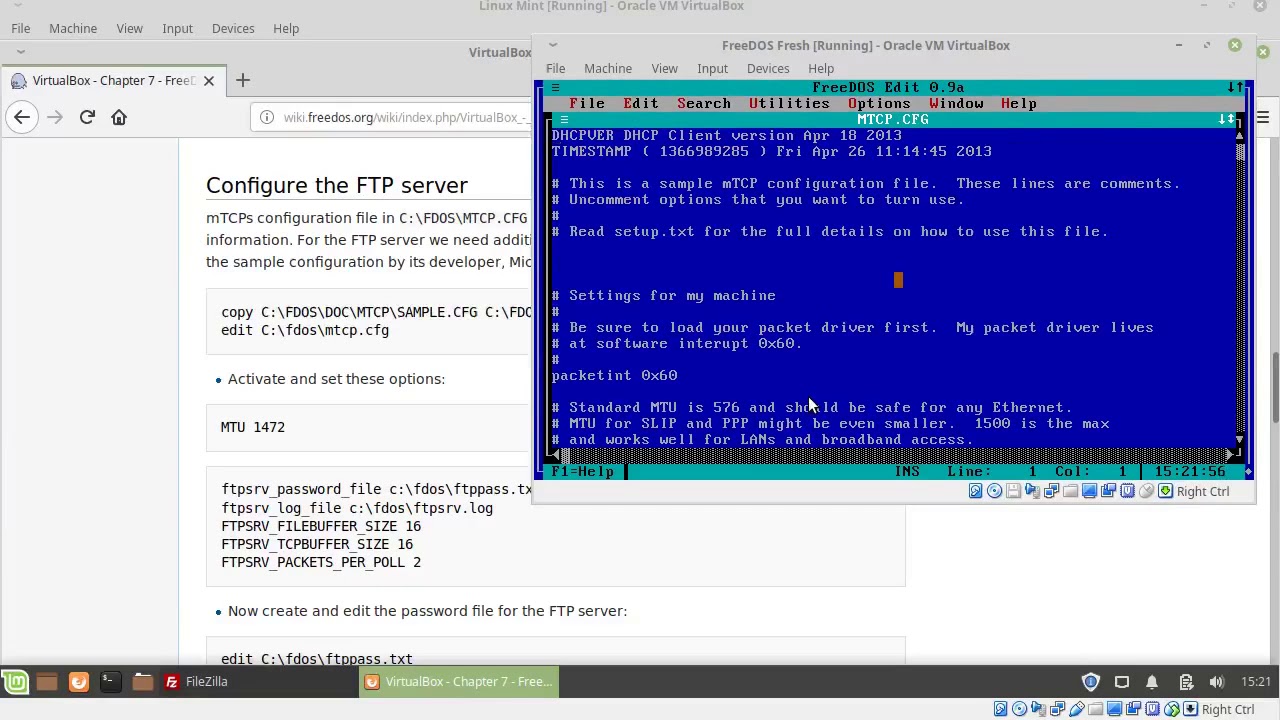
Task: Open the notifications bell in Mint panel
Action: 1152,682
